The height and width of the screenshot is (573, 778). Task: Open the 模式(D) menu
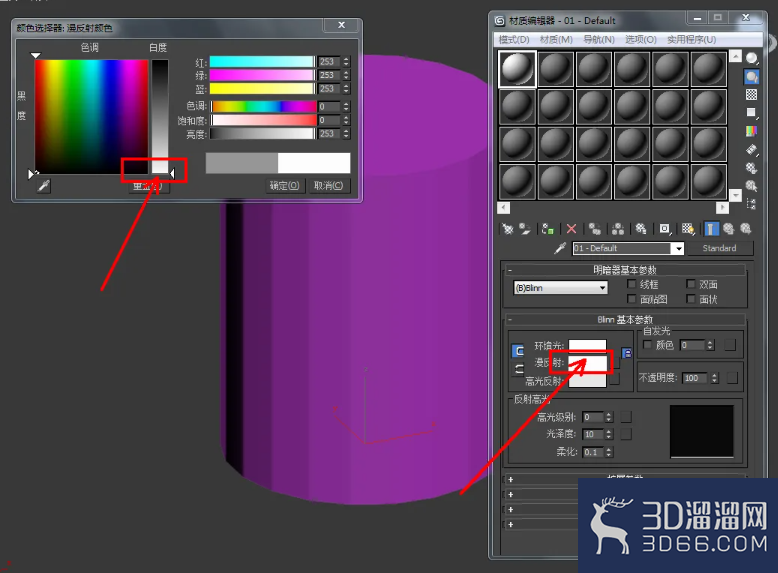tap(514, 40)
